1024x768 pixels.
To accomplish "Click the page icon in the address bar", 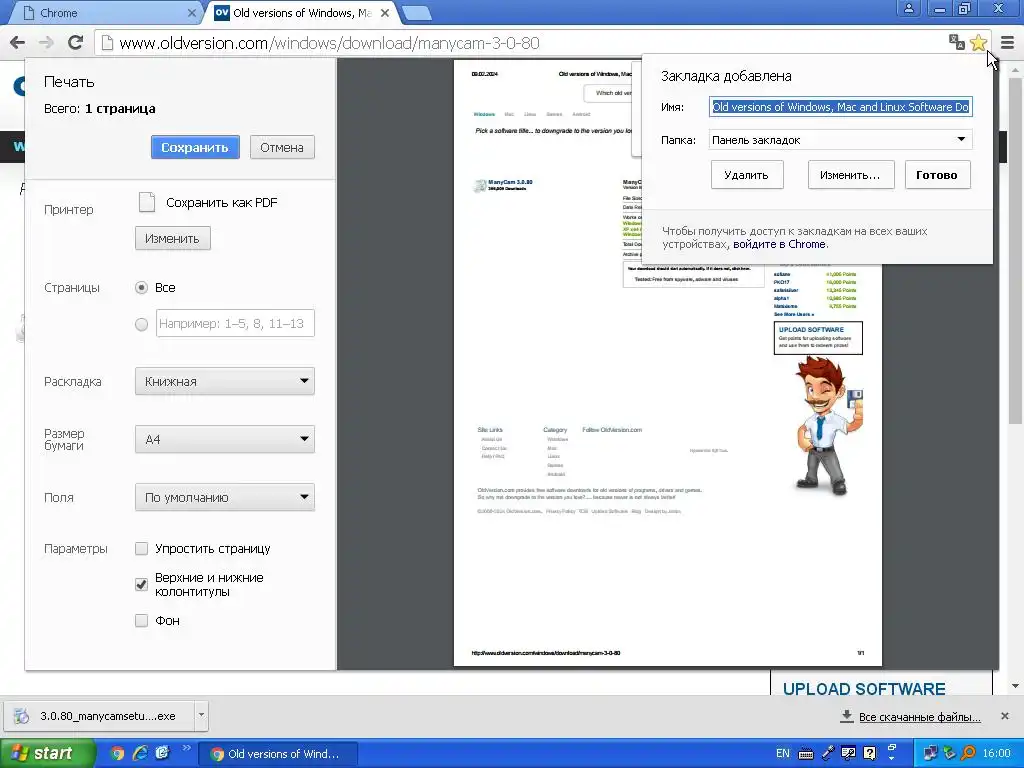I will click(107, 43).
